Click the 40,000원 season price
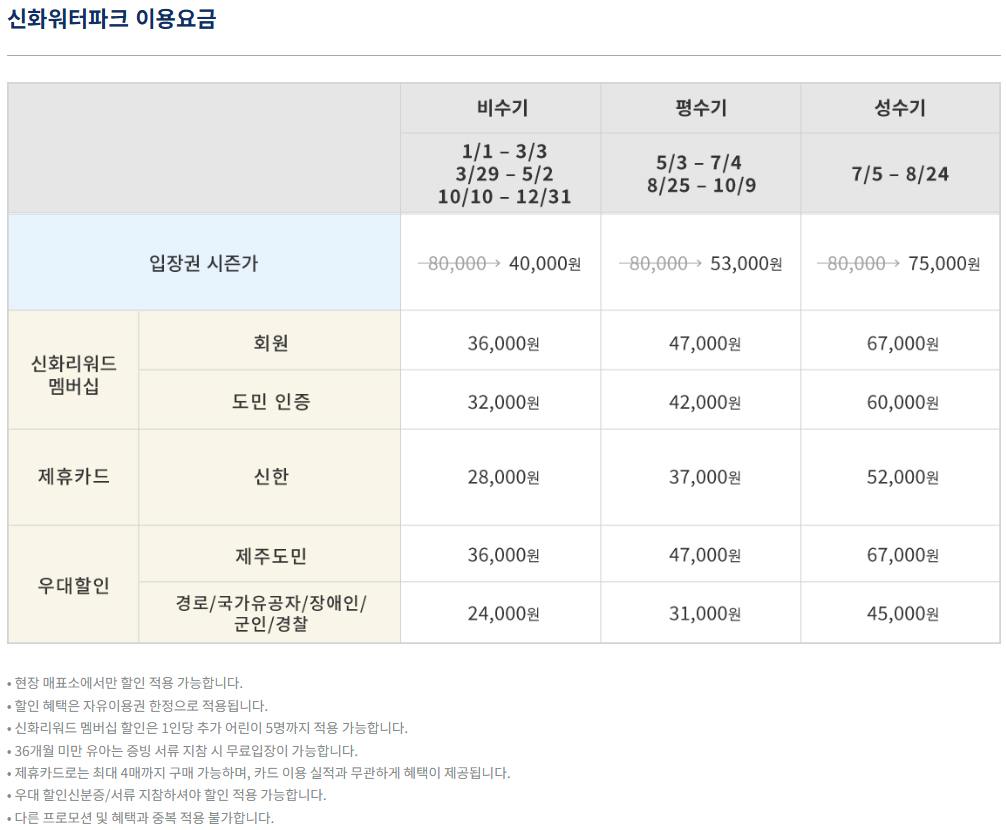The image size is (1006, 830). point(545,264)
